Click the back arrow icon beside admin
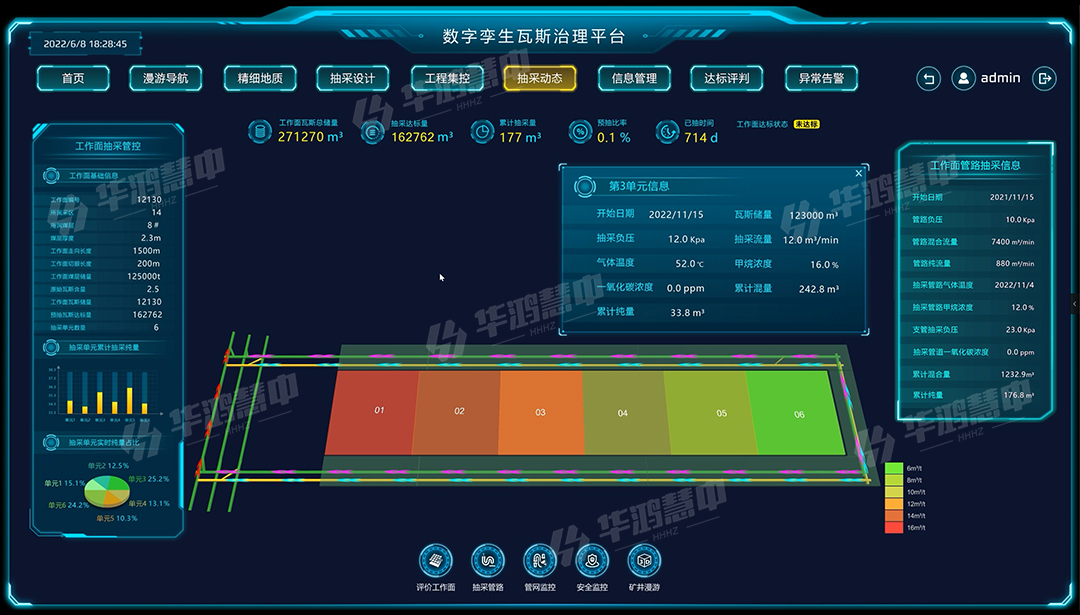The image size is (1080, 615). coord(929,78)
